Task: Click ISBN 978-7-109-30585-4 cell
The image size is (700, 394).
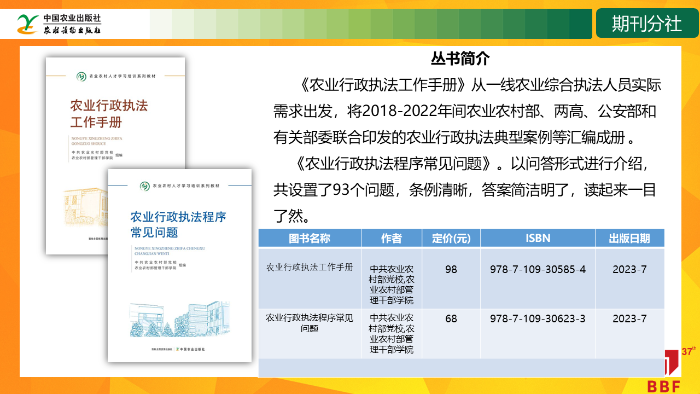Action: click(538, 269)
